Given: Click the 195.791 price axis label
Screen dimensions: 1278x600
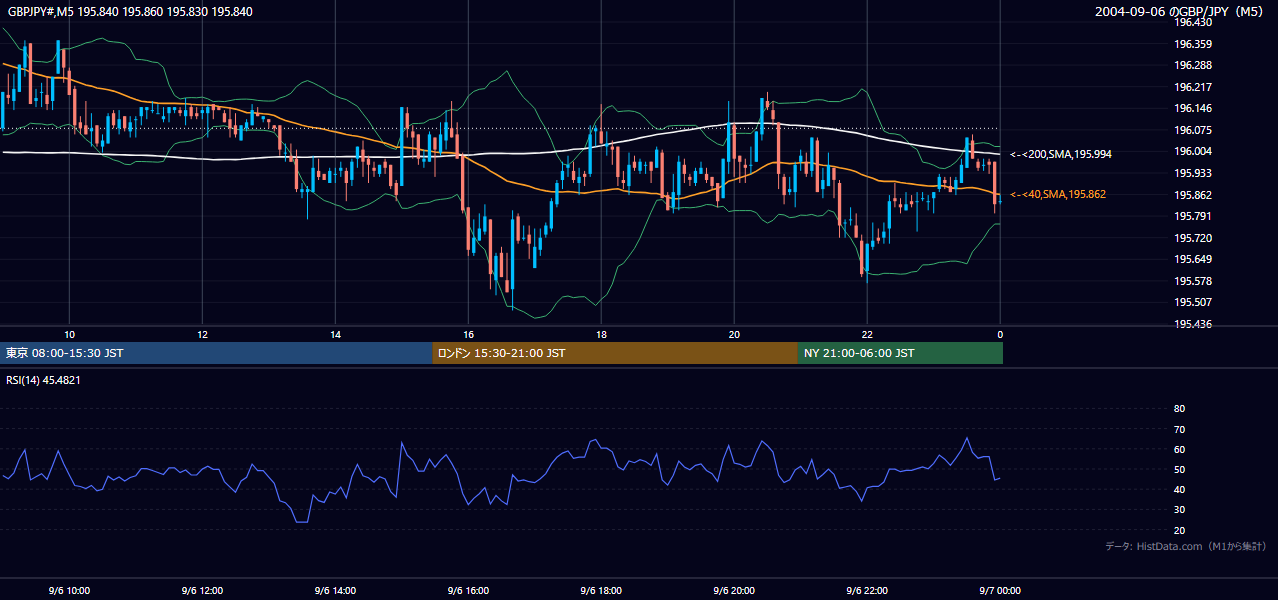Looking at the screenshot, I should point(1192,216).
